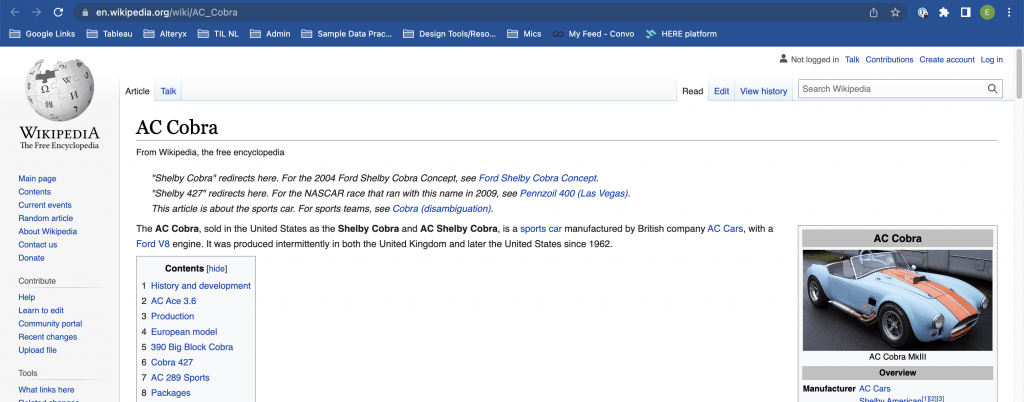Click the Wikipedia globe logo
Viewport: 1024px width, 402px height.
(59, 91)
